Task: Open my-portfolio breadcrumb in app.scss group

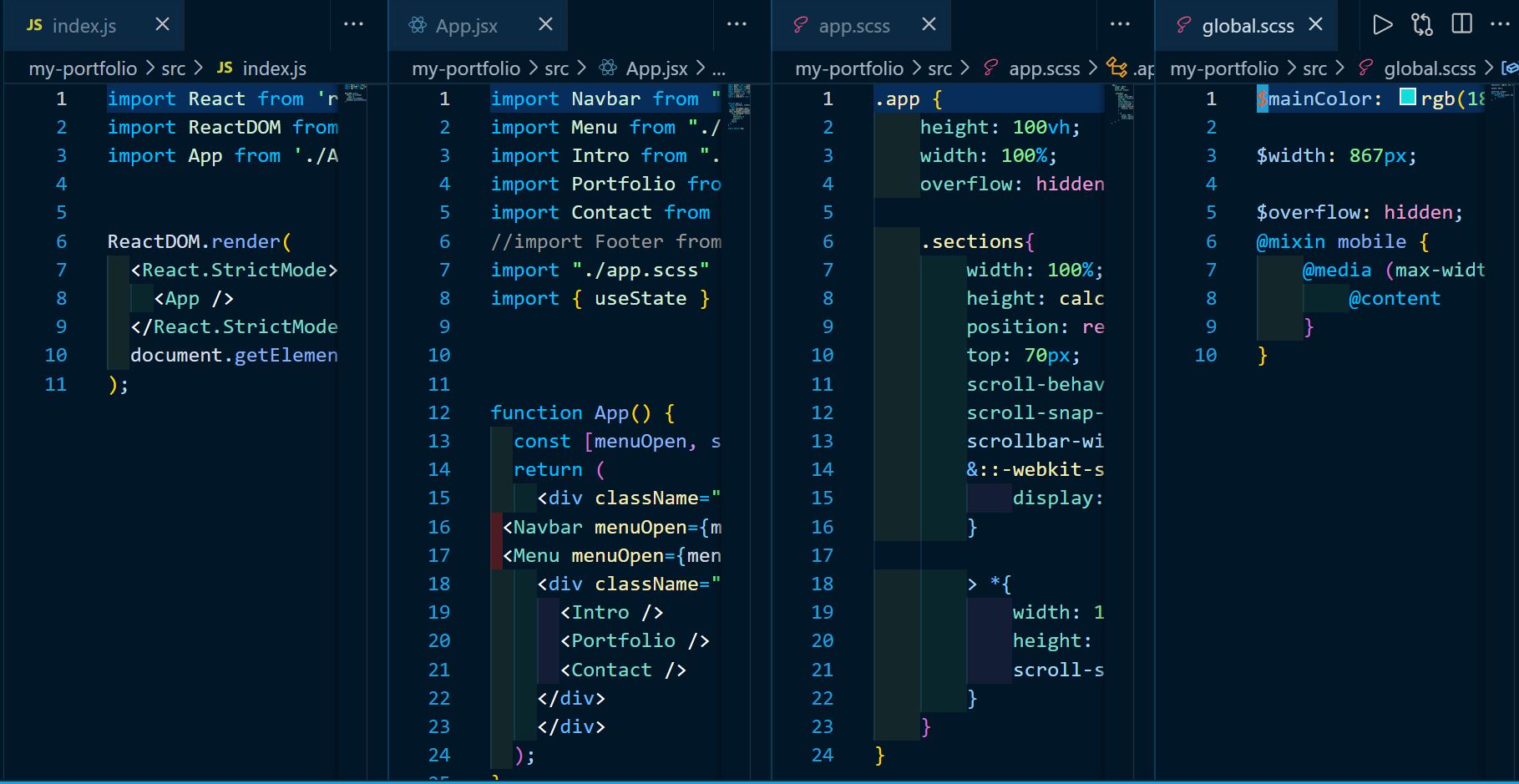Action: (849, 68)
